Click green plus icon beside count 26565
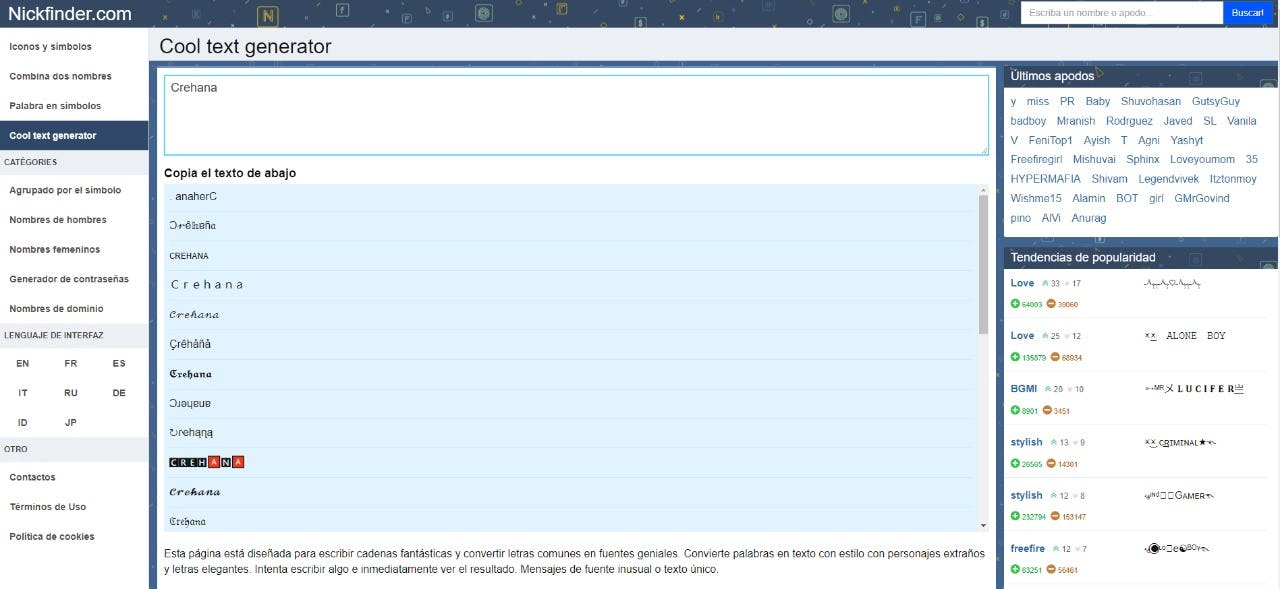1280x589 pixels. pyautogui.click(x=1015, y=464)
